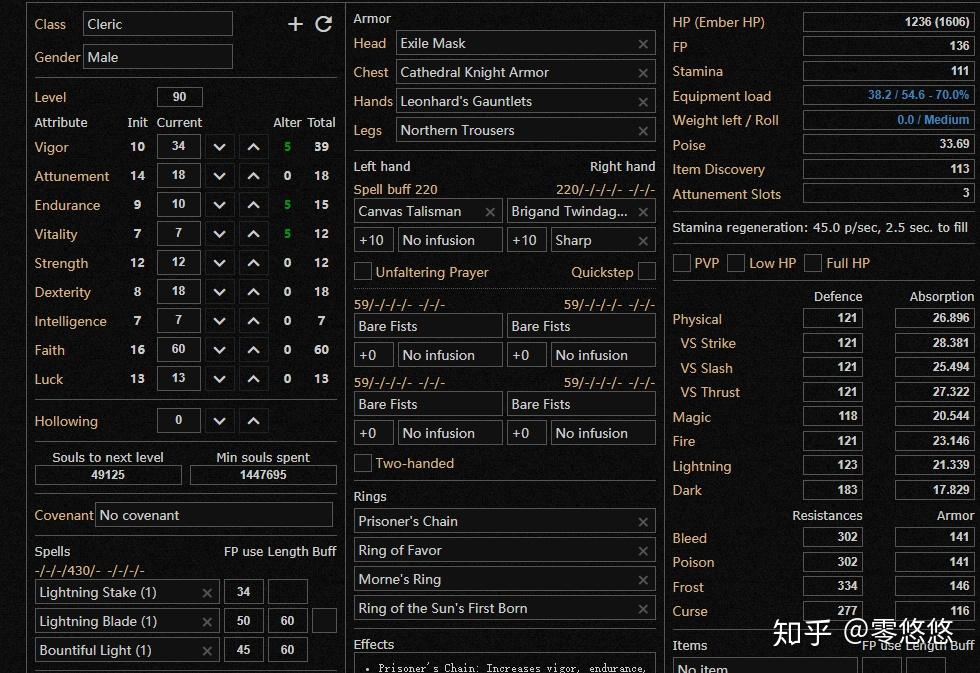Click the Faith current value field
980x673 pixels.
tap(179, 349)
